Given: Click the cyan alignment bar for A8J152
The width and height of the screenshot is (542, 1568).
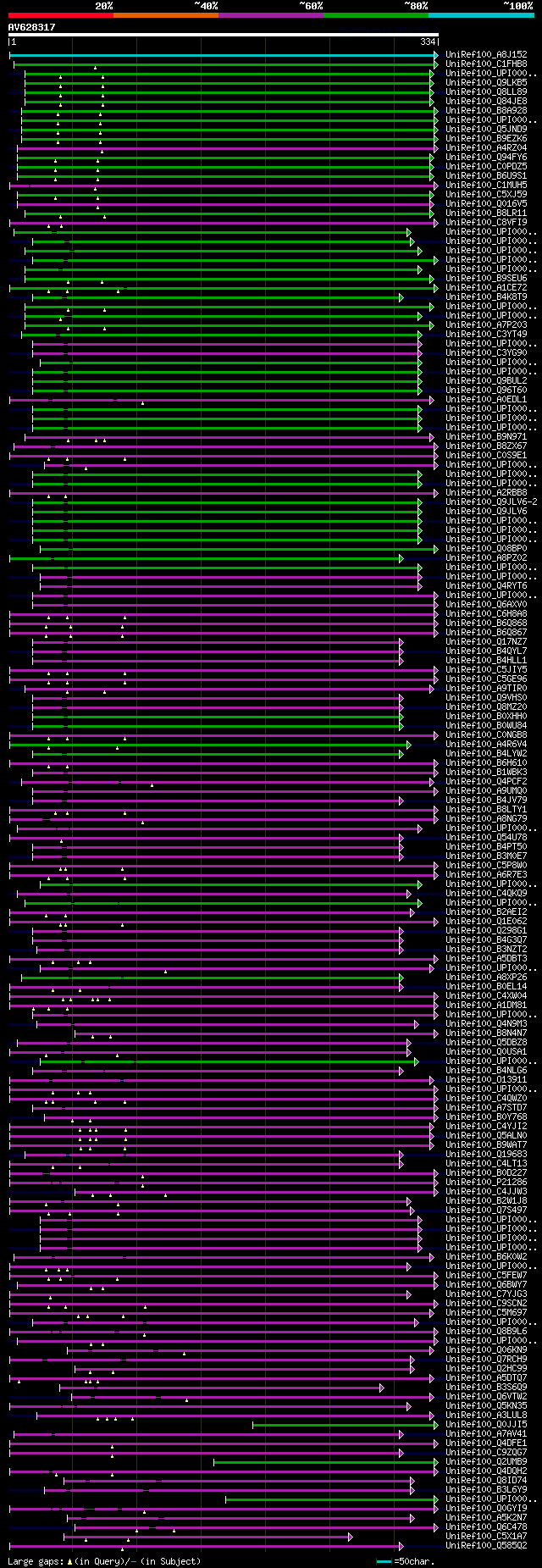Looking at the screenshot, I should tap(224, 55).
